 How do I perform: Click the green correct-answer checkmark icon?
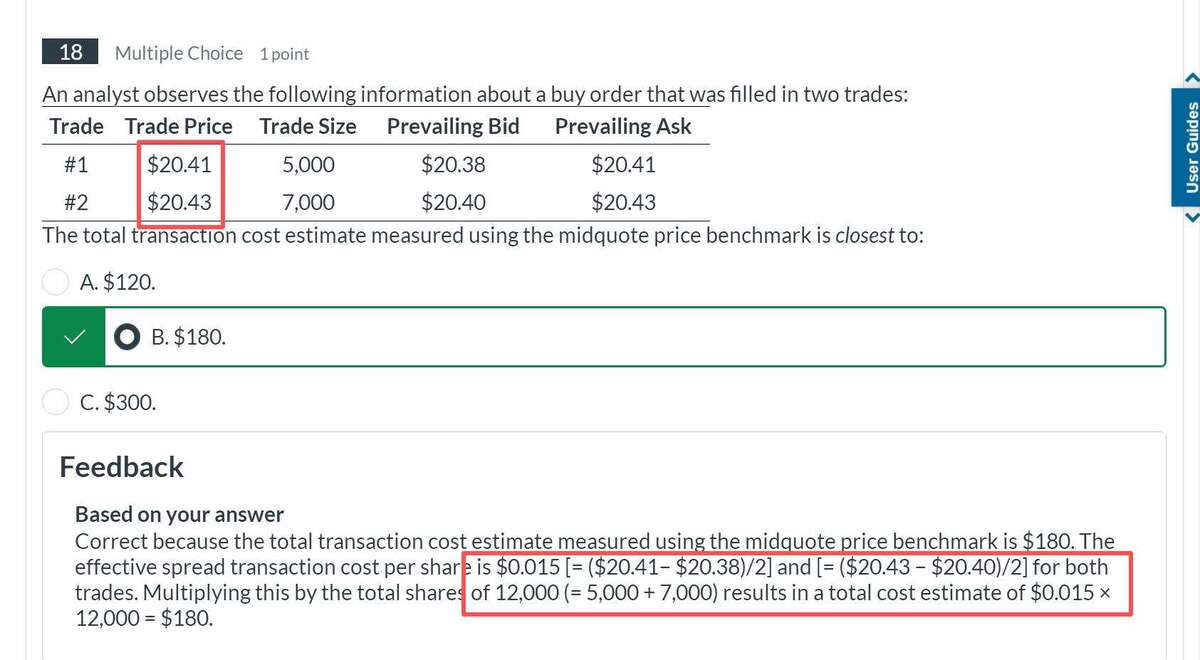coord(72,338)
